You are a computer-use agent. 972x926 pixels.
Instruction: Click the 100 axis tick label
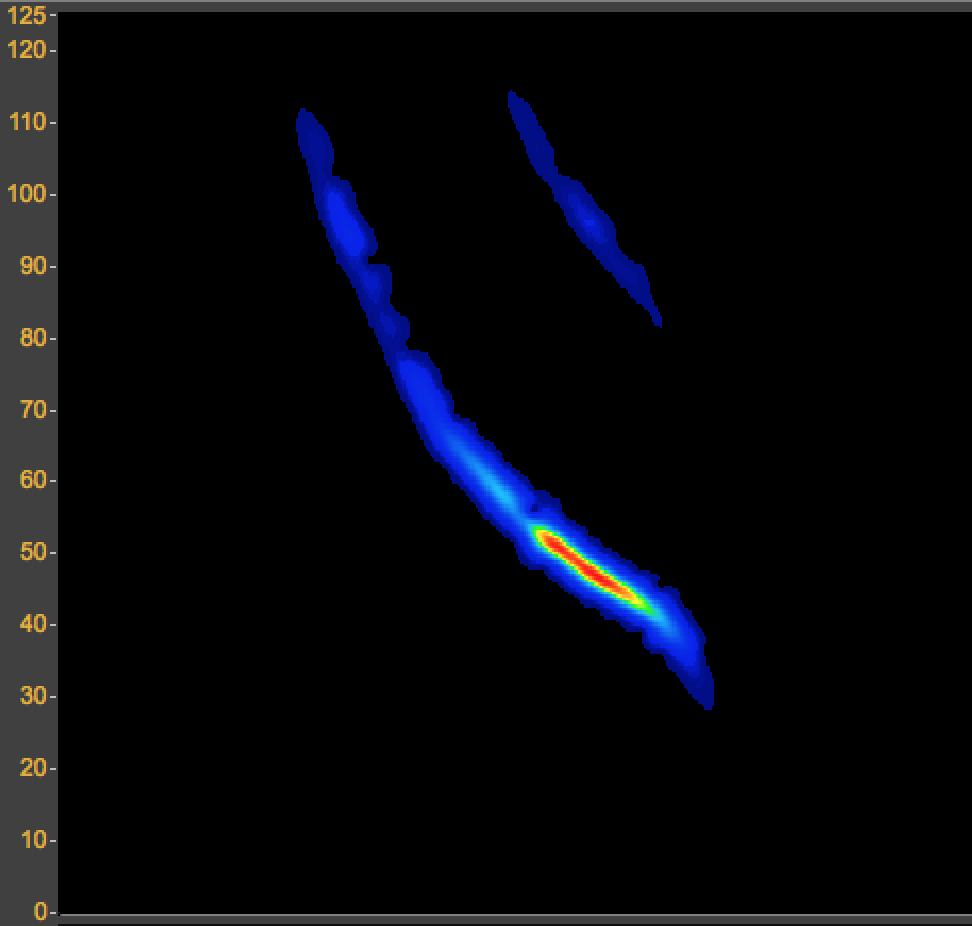26,194
